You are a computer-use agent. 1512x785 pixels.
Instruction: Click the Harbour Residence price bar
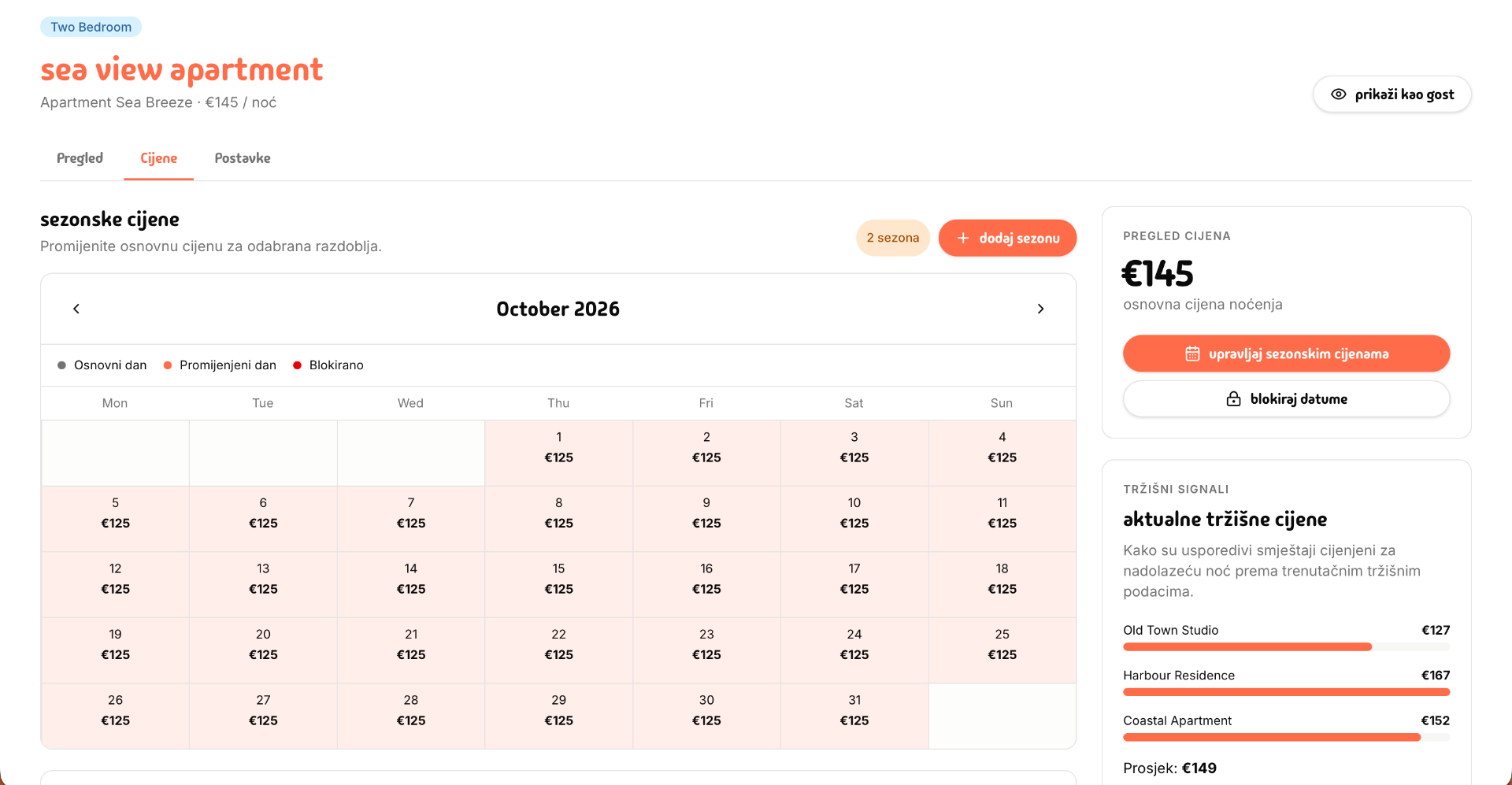point(1286,692)
